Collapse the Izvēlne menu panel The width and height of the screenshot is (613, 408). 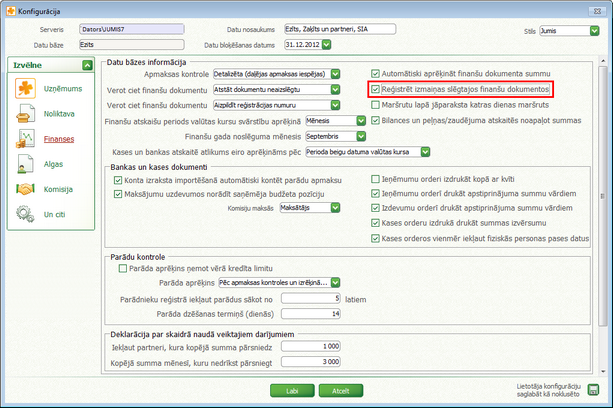pyautogui.click(x=87, y=65)
